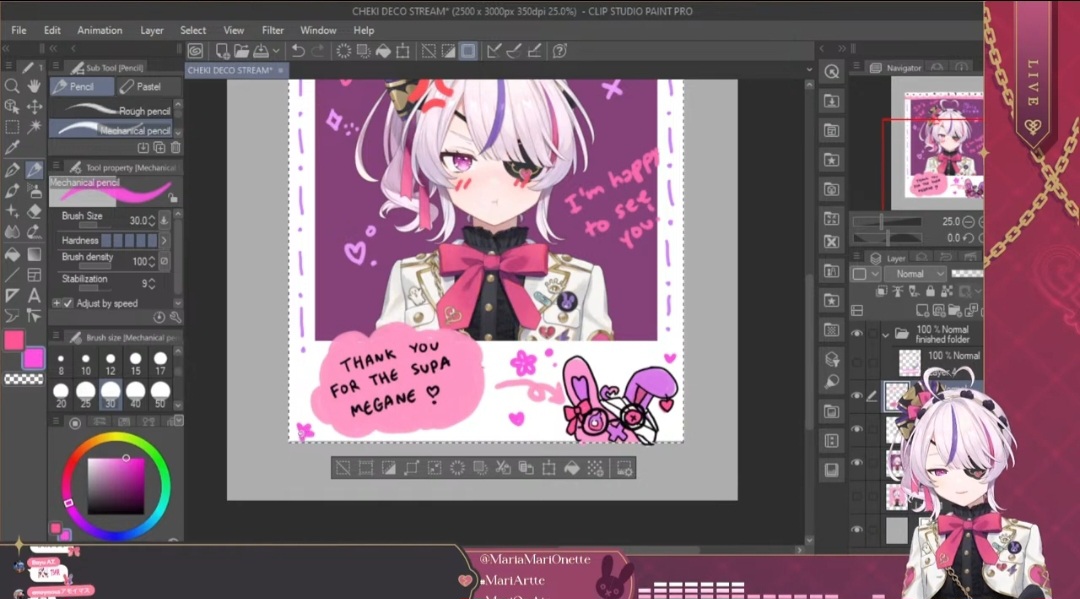Open the Clip Studio launcher icon
This screenshot has height=599, width=1080.
195,51
